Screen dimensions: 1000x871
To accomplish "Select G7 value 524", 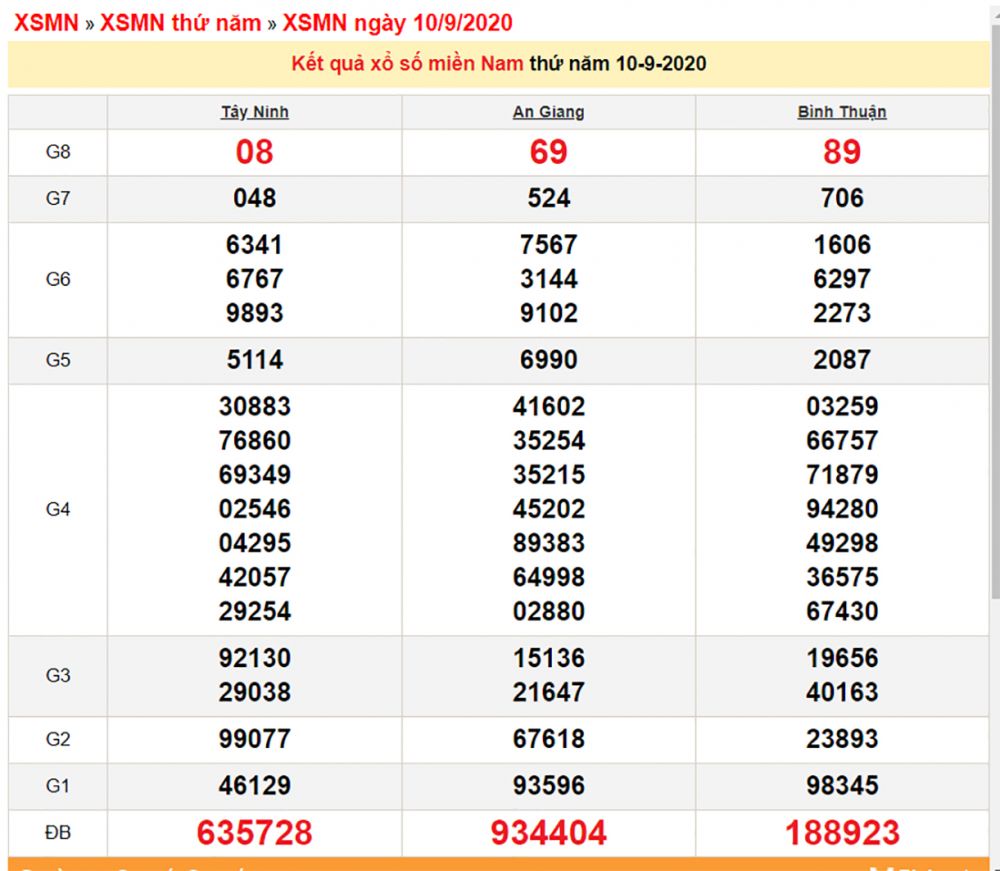I will 548,198.
